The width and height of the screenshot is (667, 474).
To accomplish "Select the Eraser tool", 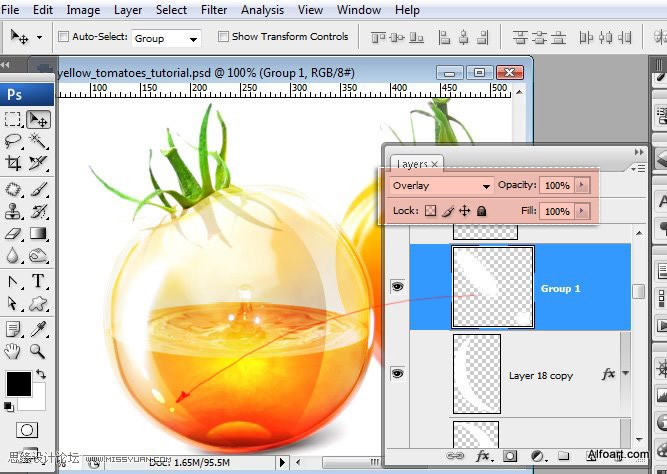I will click(13, 233).
